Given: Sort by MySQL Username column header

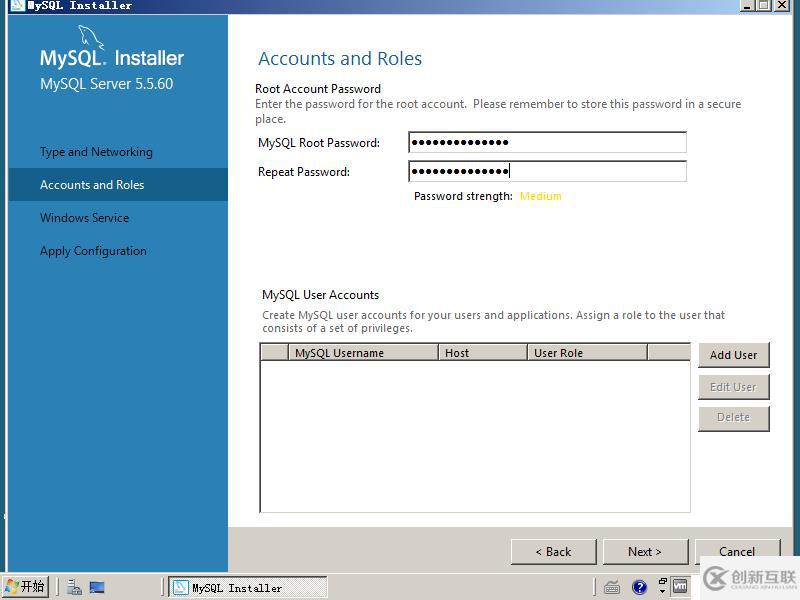Looking at the screenshot, I should coord(363,353).
